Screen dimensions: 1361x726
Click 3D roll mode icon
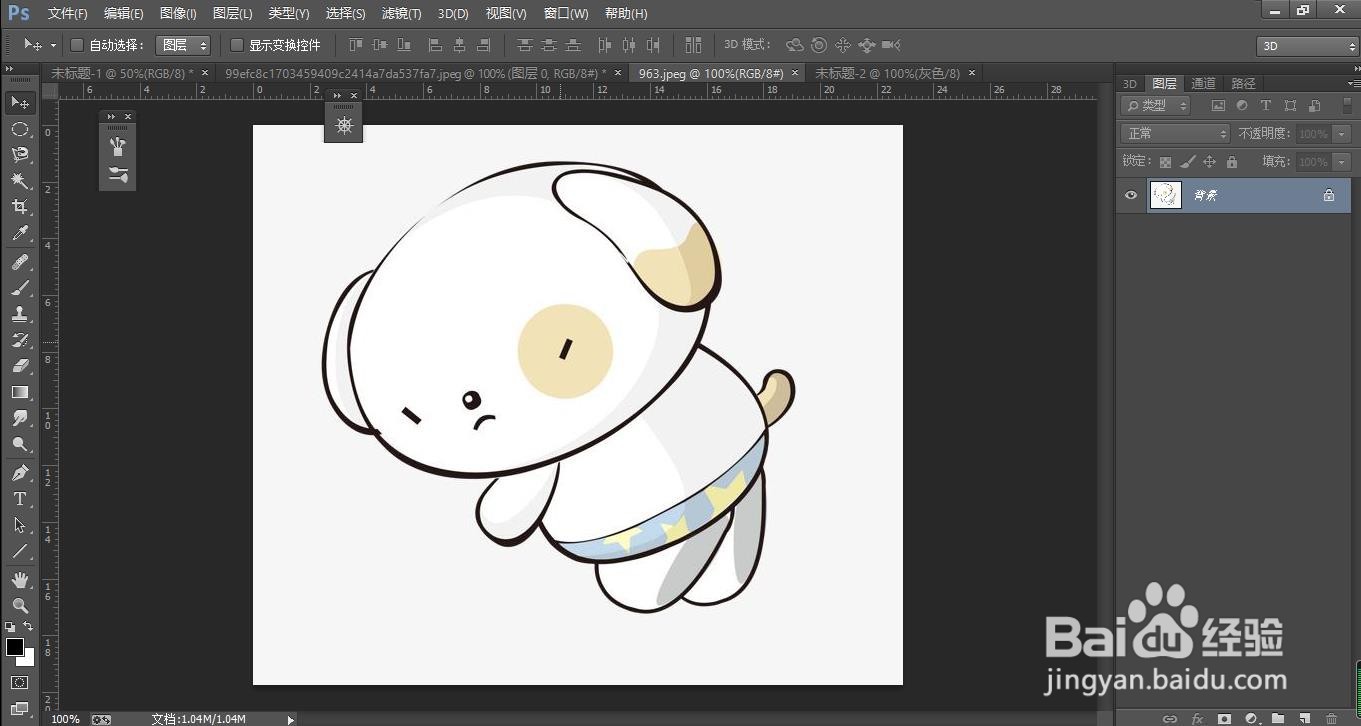tap(819, 45)
